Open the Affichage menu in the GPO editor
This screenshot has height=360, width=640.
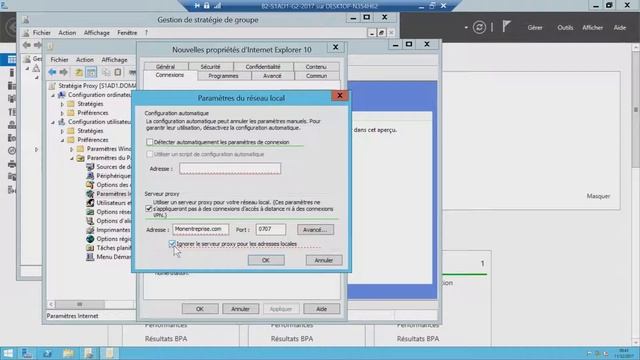[x=114, y=60]
